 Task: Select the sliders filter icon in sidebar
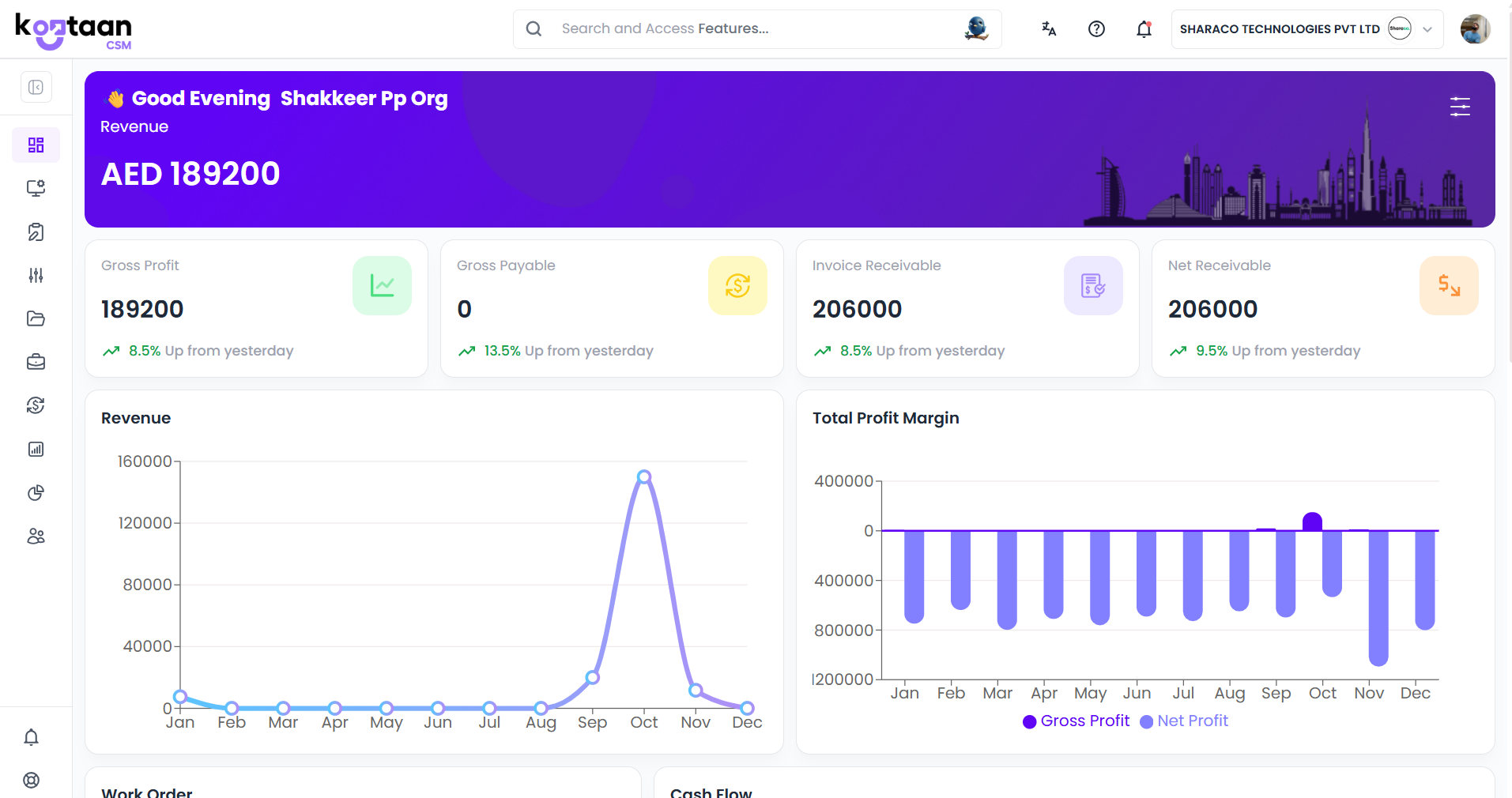[x=36, y=275]
